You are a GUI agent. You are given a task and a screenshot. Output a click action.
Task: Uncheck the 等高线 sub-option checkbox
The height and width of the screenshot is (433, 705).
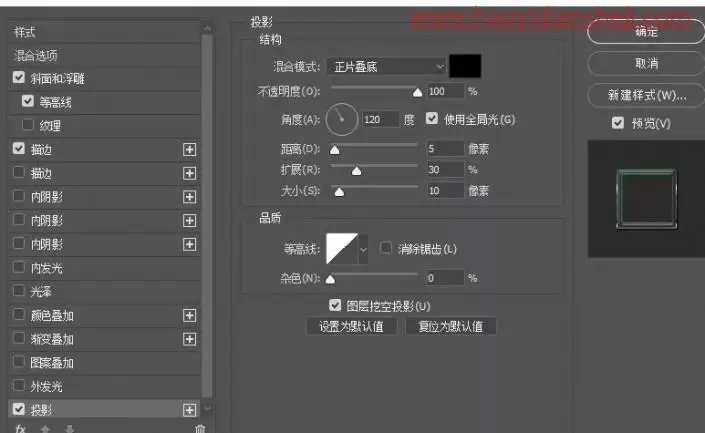pyautogui.click(x=28, y=101)
